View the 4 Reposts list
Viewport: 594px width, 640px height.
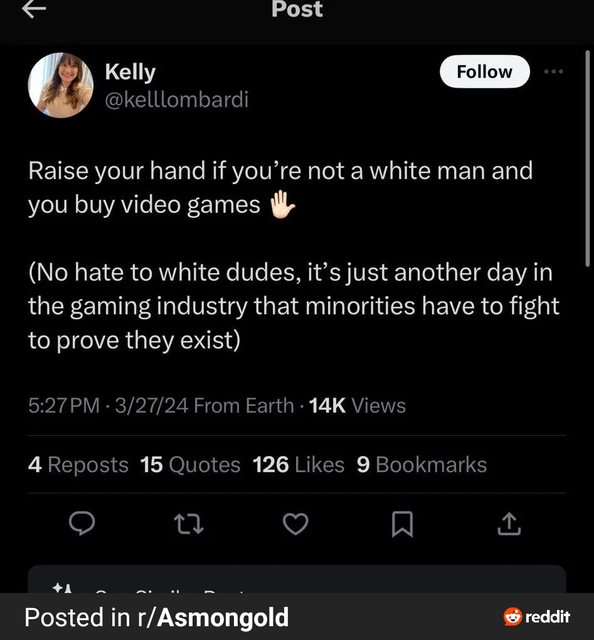tap(78, 464)
